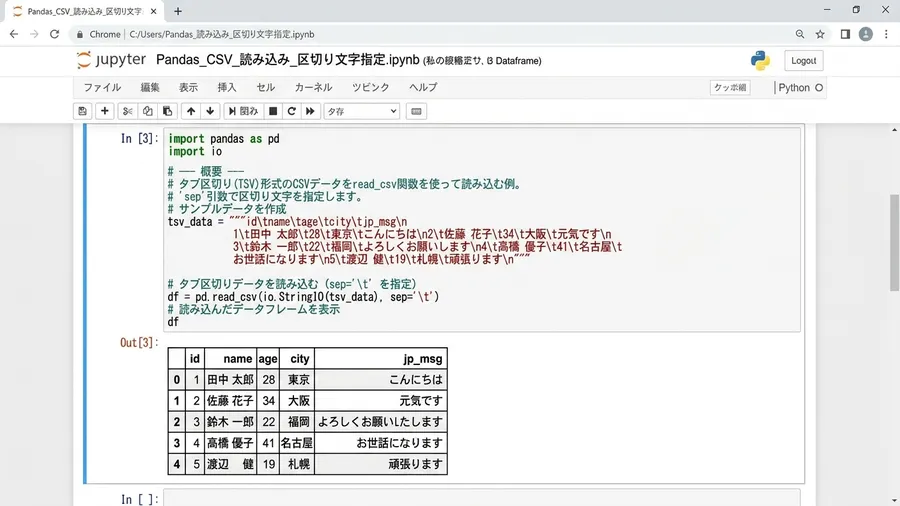Click cell 札幌 in table
900x506 pixels.
tap(298, 464)
